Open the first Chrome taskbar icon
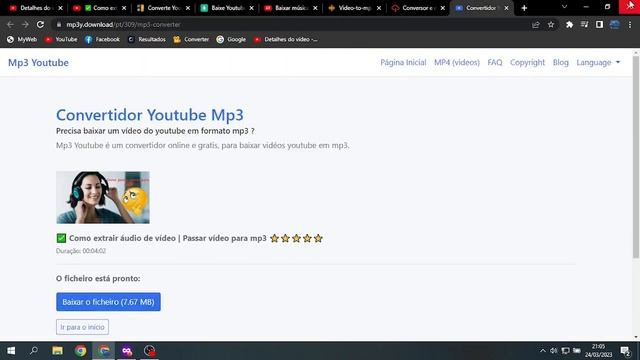The width and height of the screenshot is (640, 360). (x=80, y=351)
